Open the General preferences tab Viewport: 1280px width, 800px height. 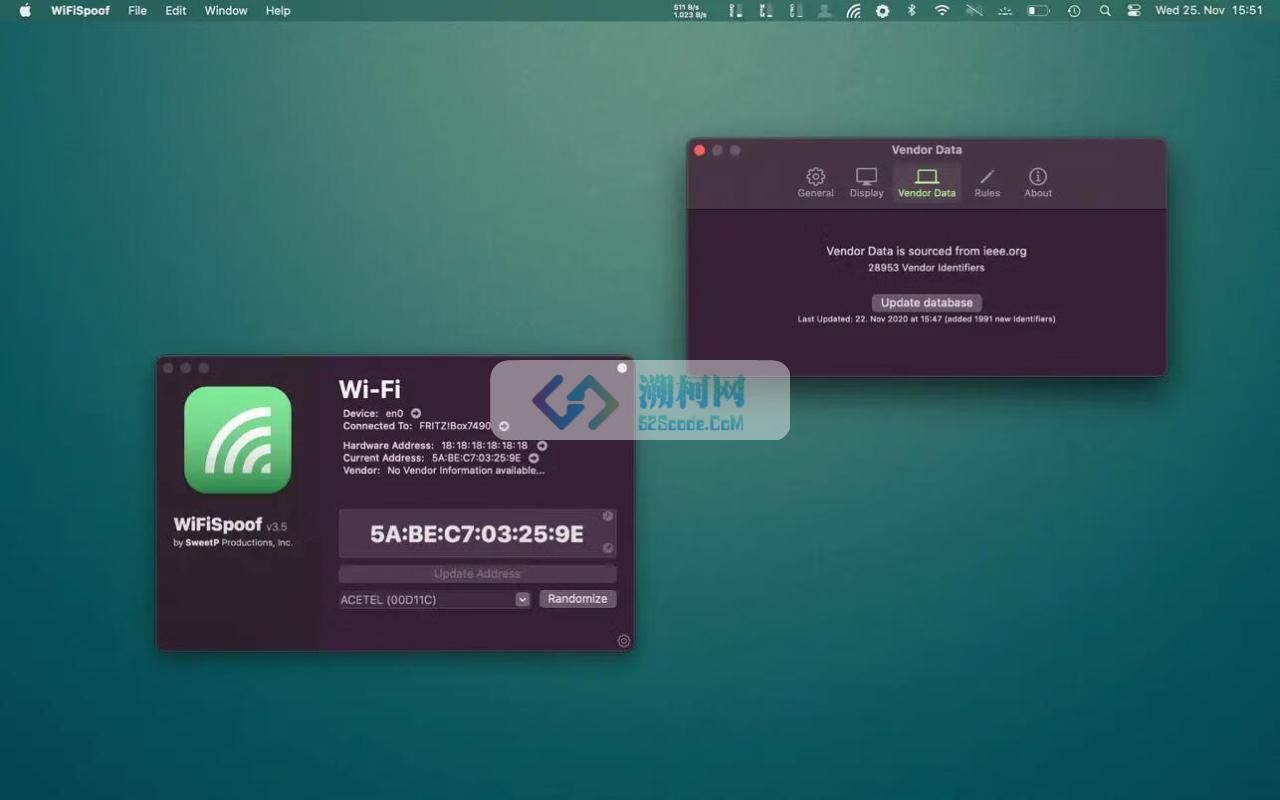click(815, 183)
